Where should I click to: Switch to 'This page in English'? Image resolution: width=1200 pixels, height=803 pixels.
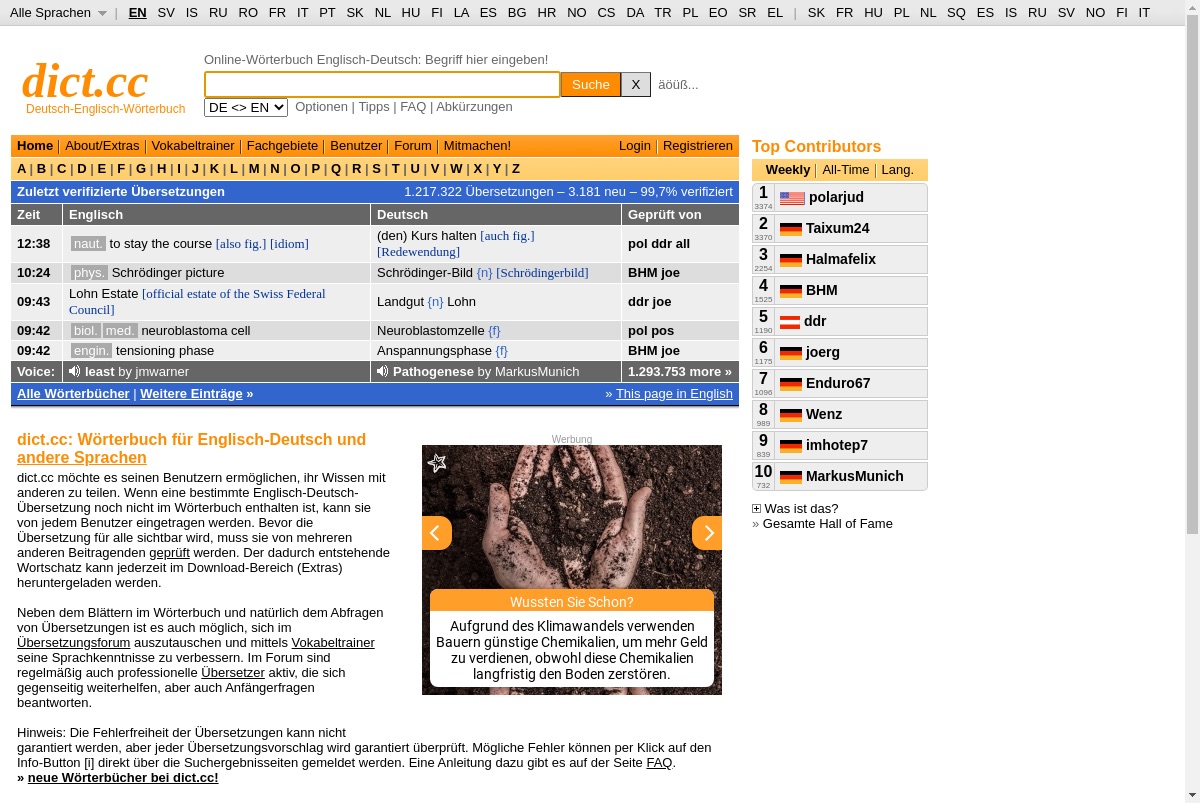pos(674,394)
